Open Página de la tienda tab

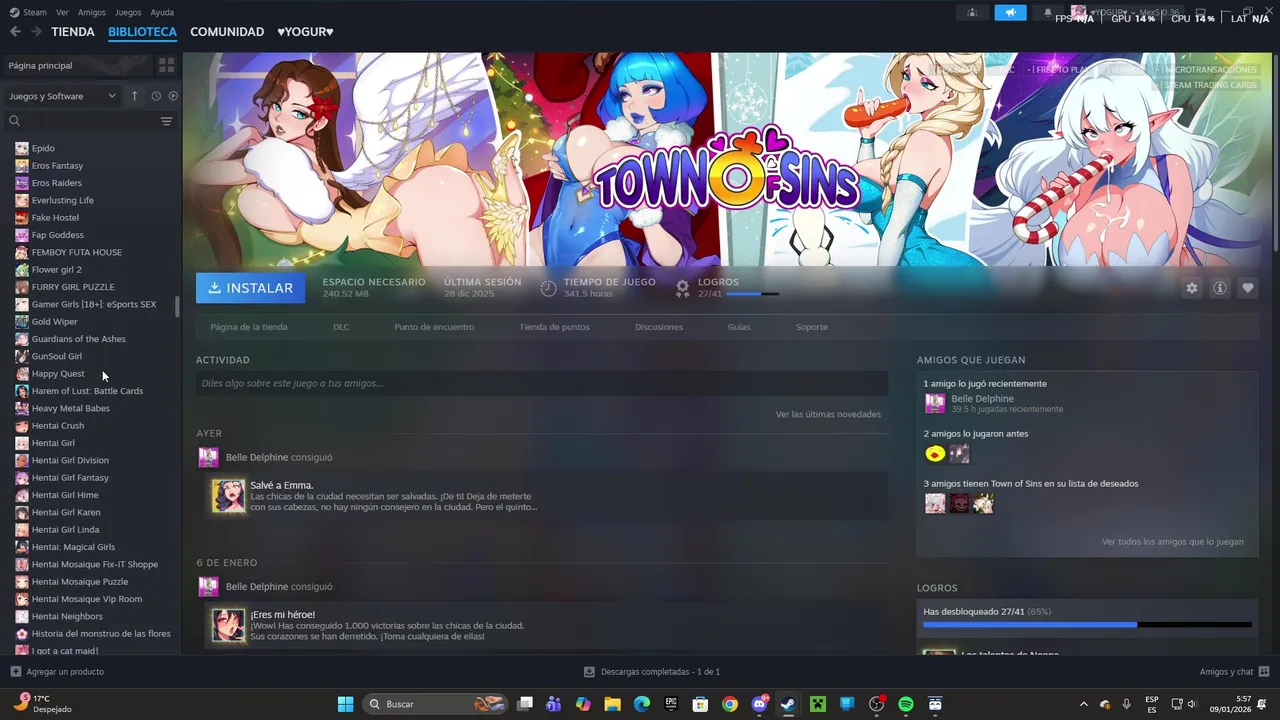(x=249, y=327)
